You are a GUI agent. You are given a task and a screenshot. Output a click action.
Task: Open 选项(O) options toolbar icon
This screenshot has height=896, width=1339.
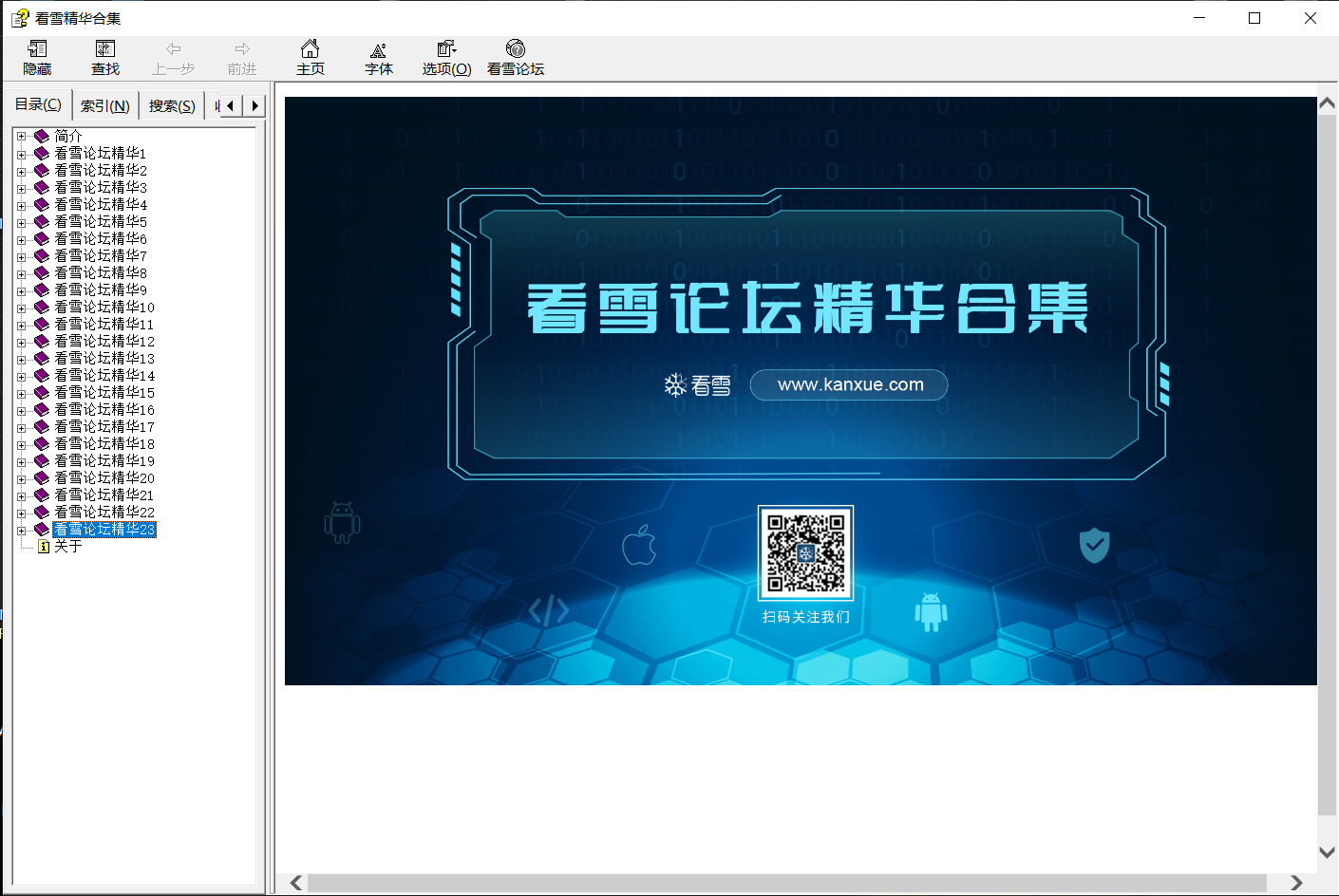click(x=446, y=48)
